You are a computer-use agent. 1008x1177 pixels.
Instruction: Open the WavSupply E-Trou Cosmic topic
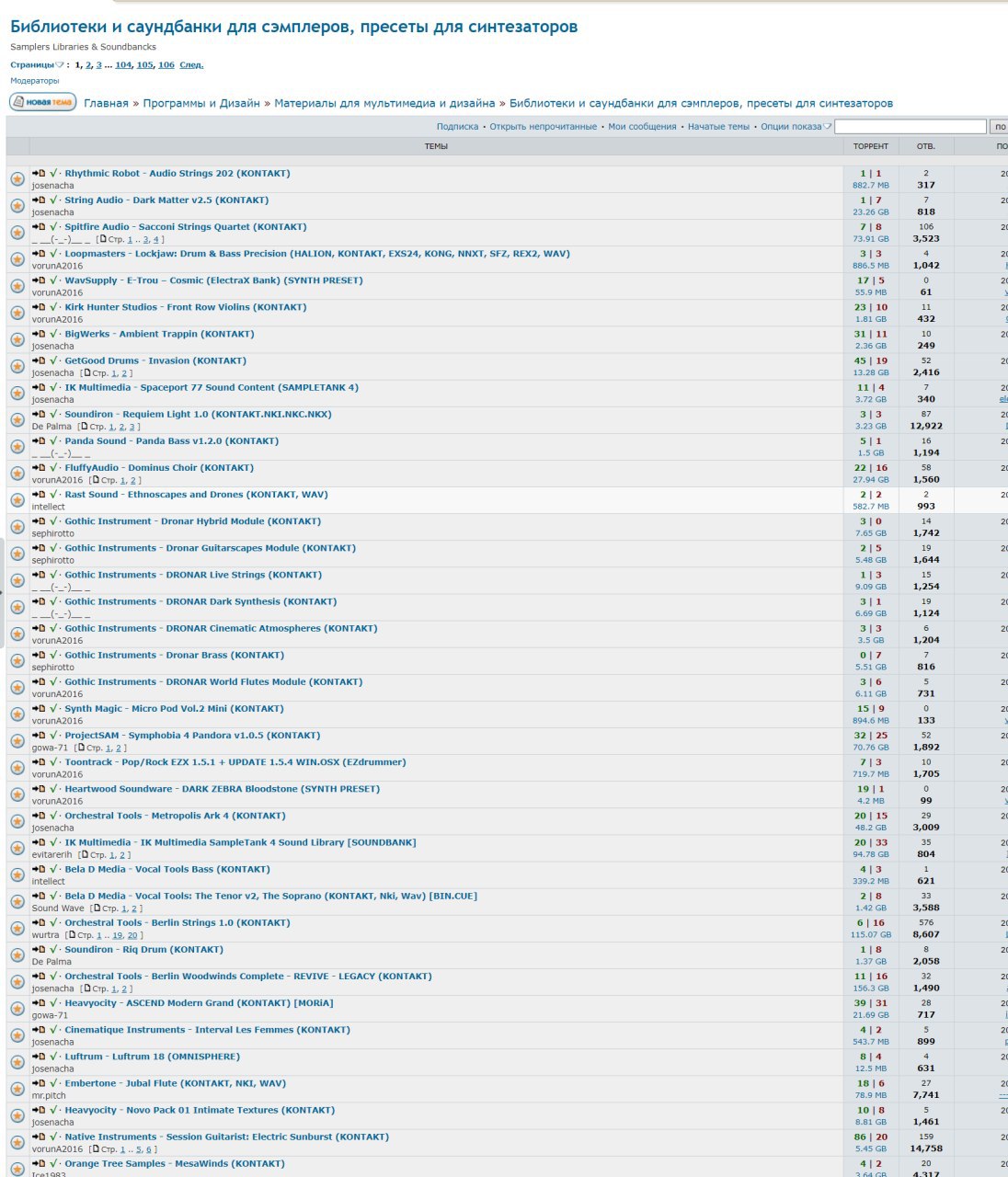tap(213, 280)
